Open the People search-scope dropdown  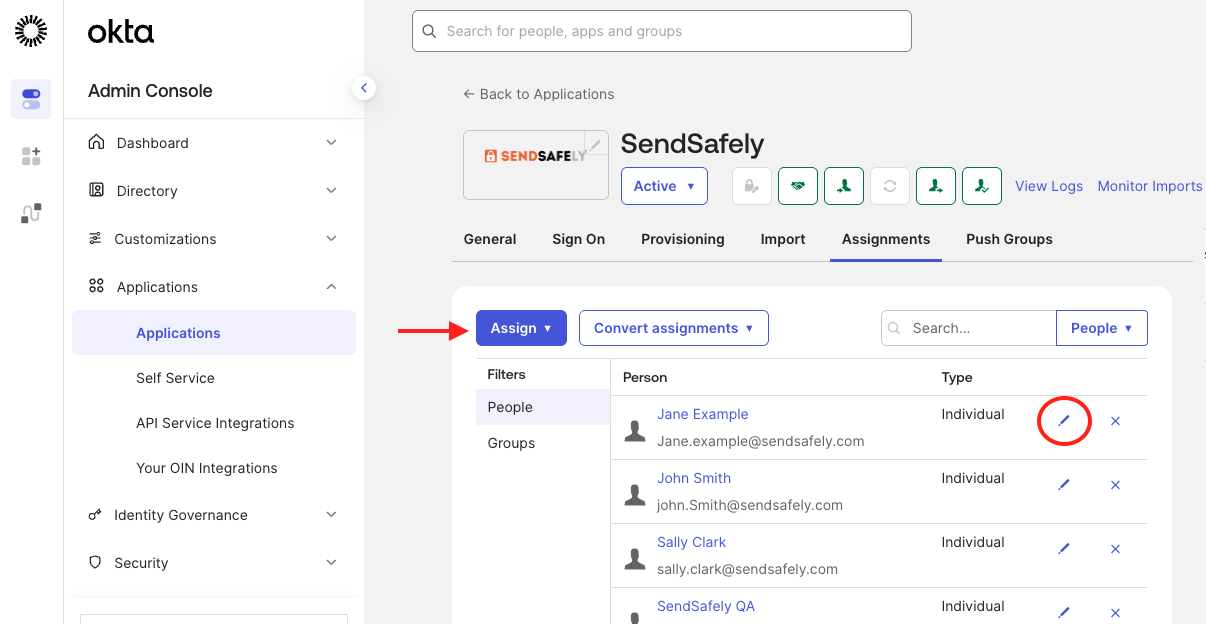tap(1102, 328)
